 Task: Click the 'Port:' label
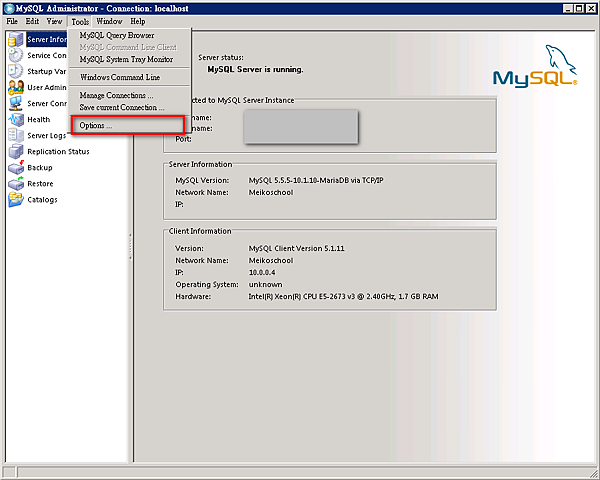(183, 139)
